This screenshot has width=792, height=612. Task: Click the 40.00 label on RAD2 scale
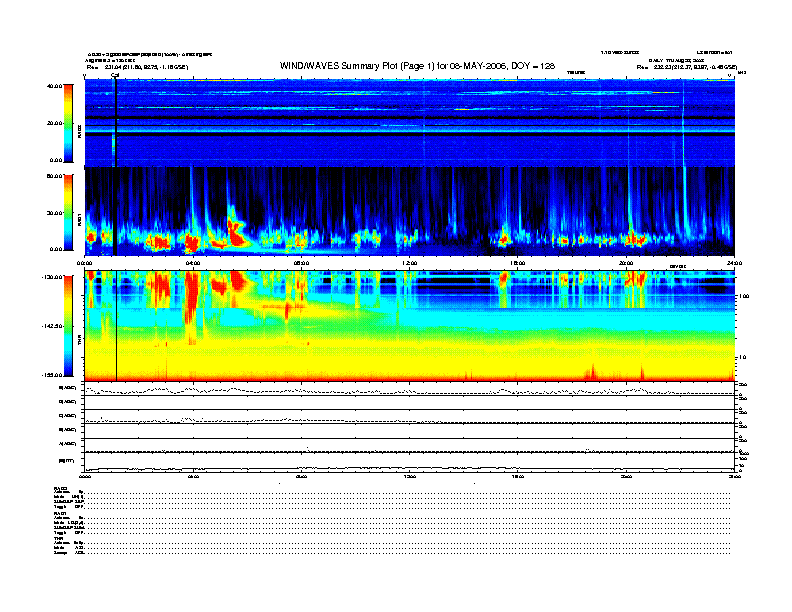click(54, 86)
